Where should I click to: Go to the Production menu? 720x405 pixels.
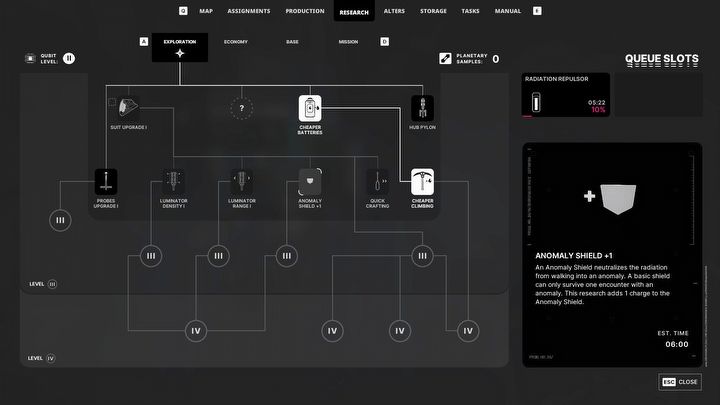point(304,11)
